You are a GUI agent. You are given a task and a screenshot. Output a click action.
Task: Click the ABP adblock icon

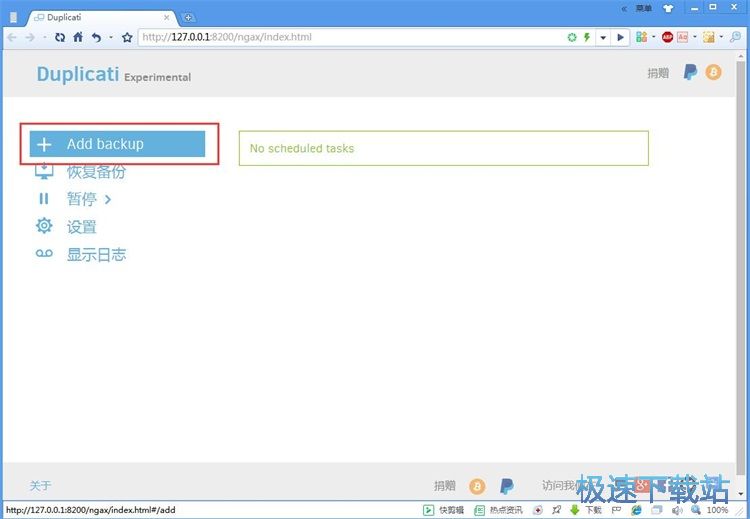667,37
